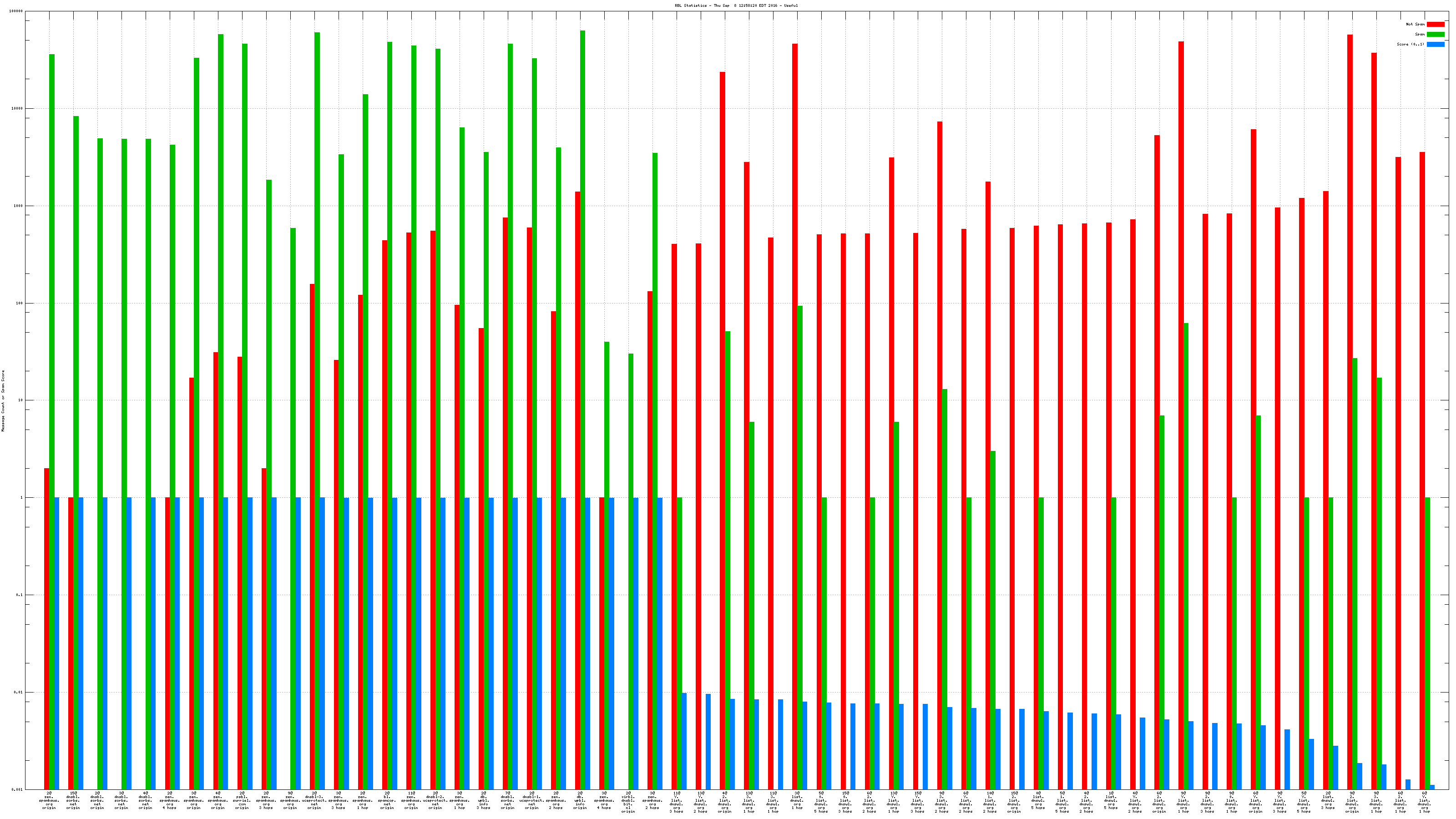Click the dnsbl-1.uceprotect.net origin x-axis label
This screenshot has height=819, width=1456.
pyautogui.click(x=532, y=800)
